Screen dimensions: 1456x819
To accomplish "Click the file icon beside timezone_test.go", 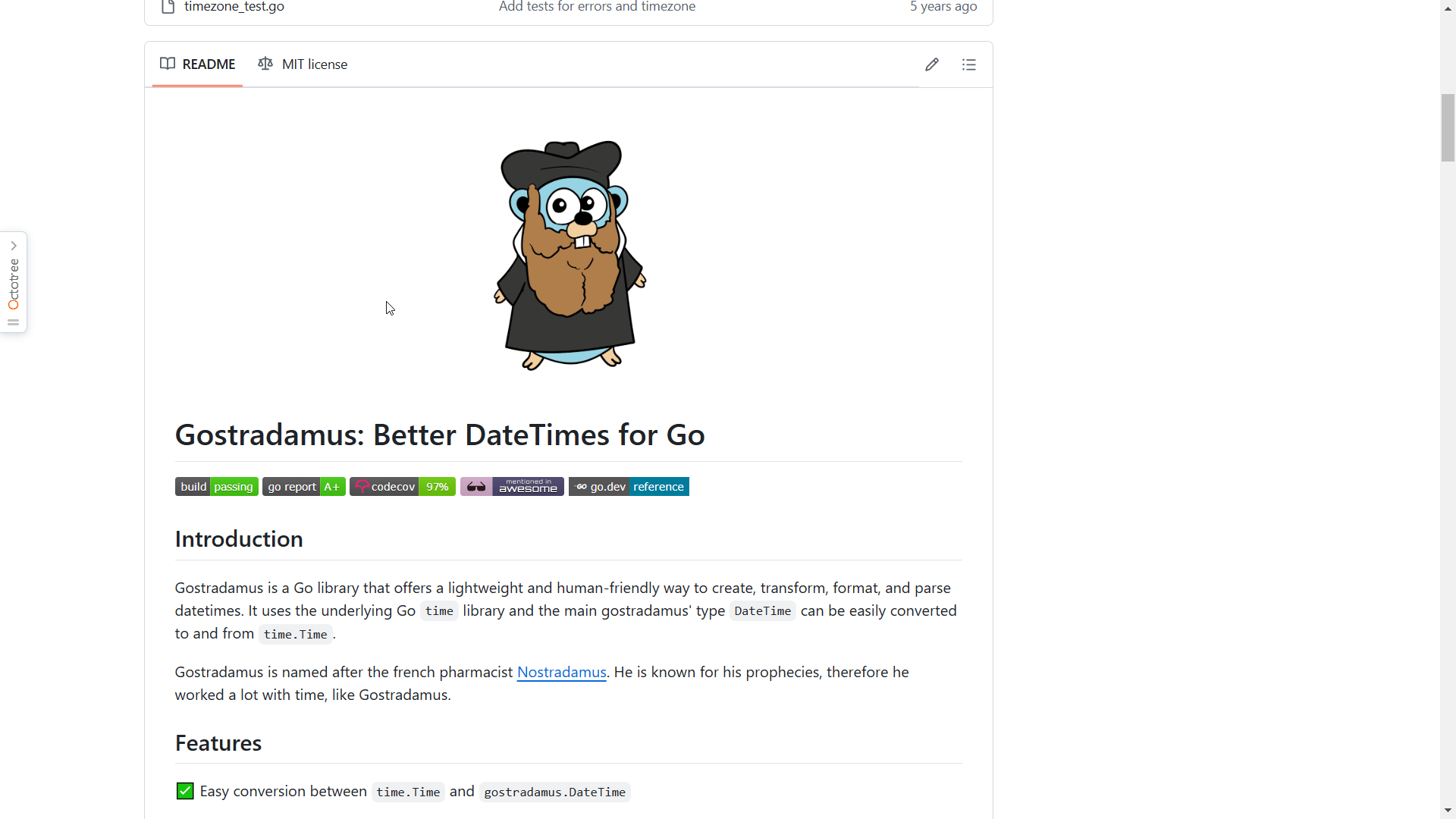I will 168,7.
